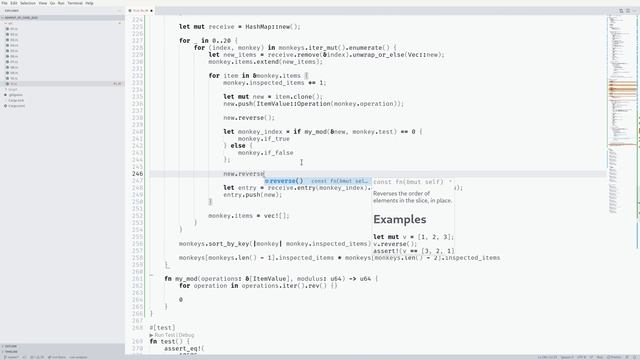Click the cursor position in status bar
This screenshot has height=360, width=640.
click(547, 357)
